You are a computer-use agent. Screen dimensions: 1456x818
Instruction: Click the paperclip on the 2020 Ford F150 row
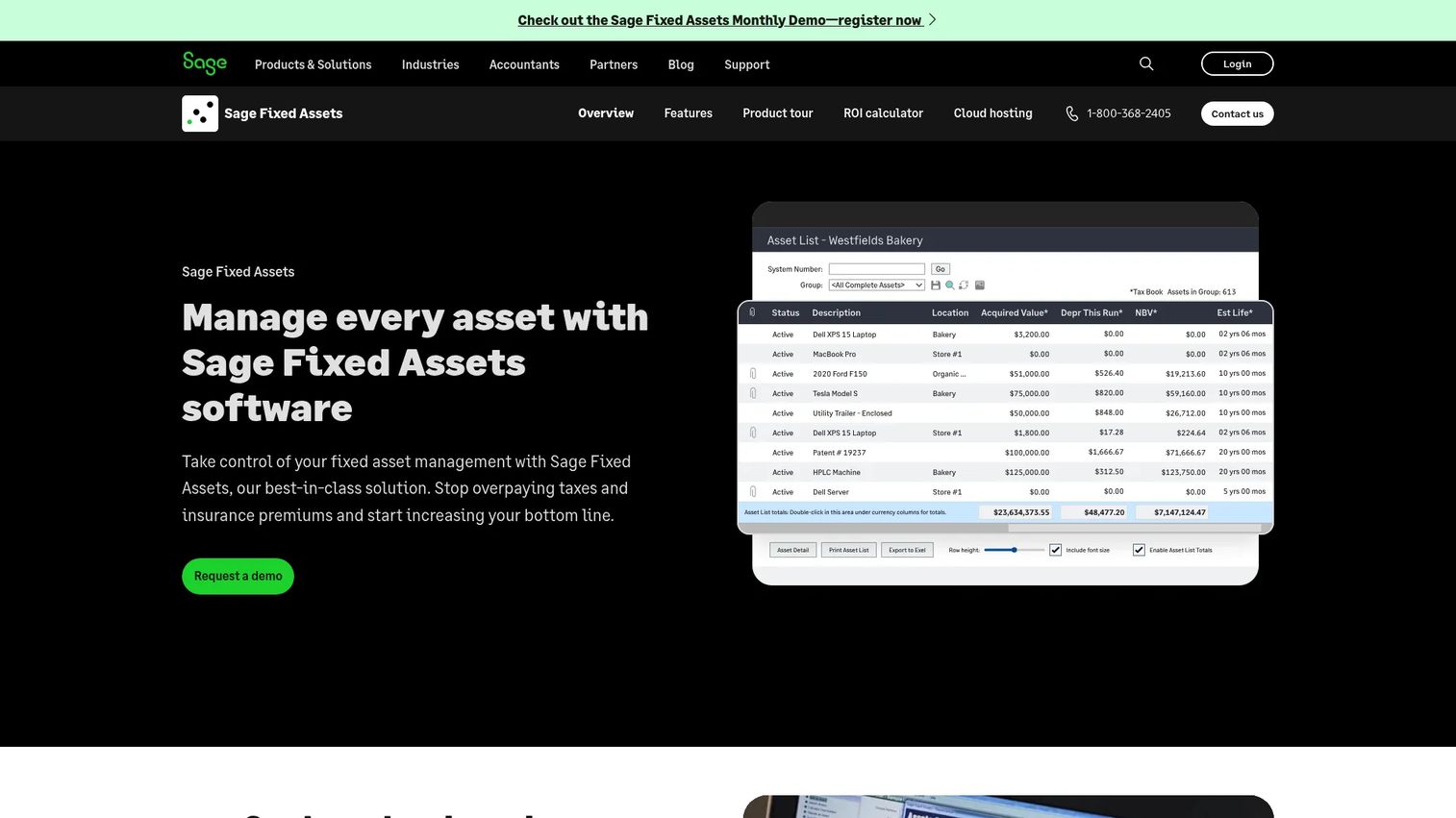click(x=753, y=374)
